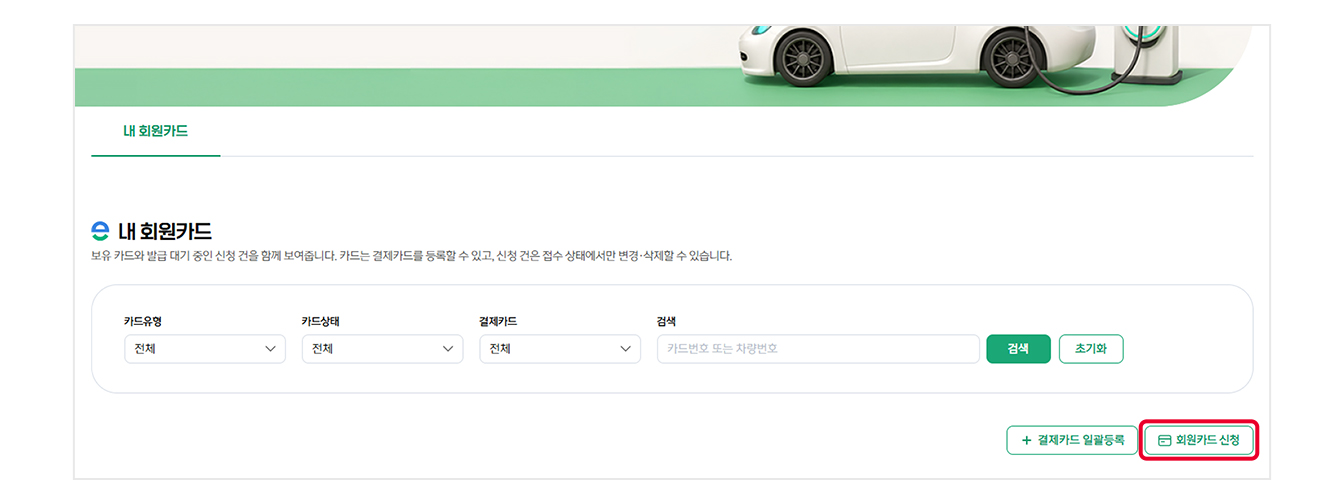Click the plus icon on 결제카드 일괄등록
This screenshot has height=500, width=1344.
point(1026,440)
